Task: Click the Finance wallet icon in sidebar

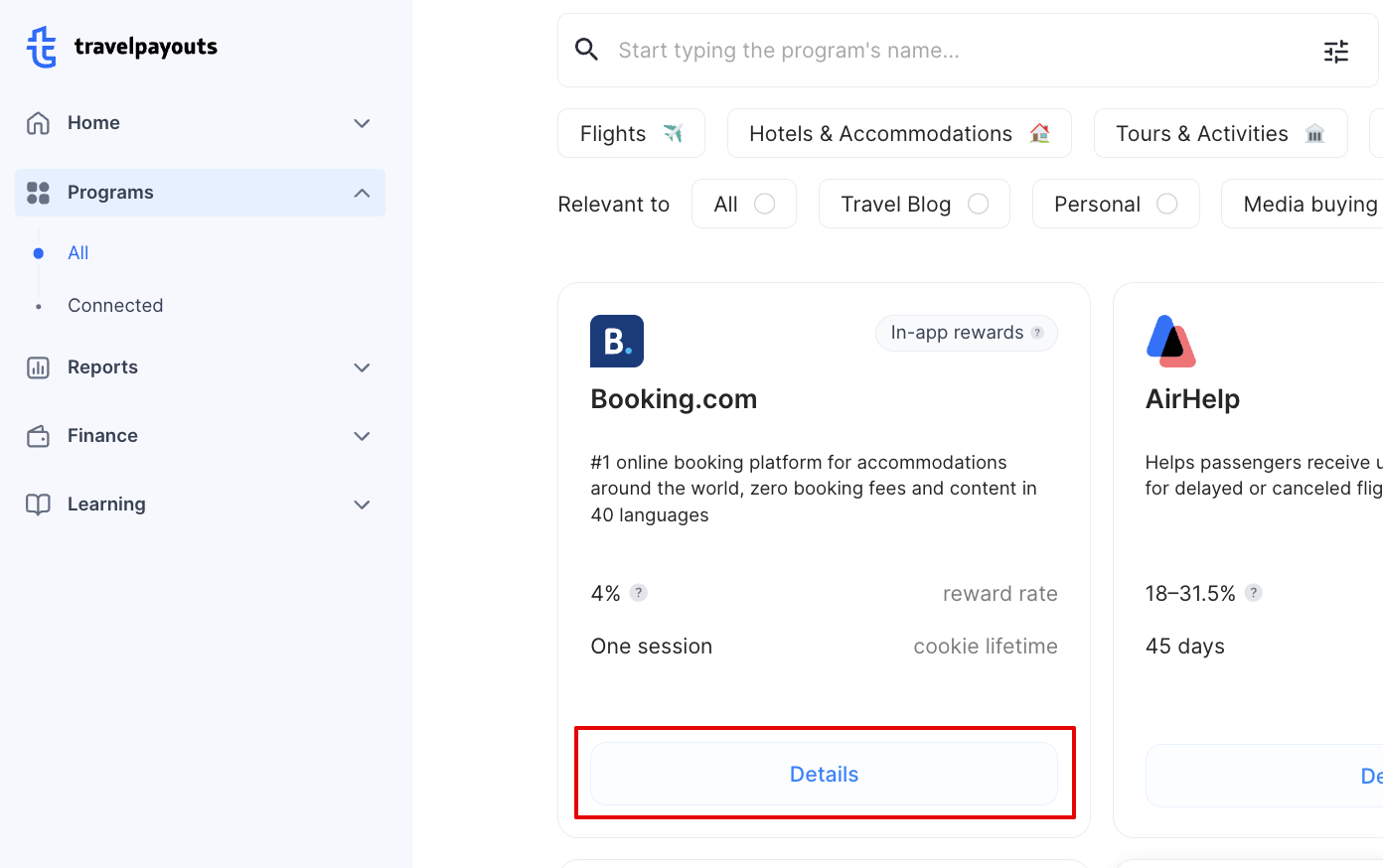Action: pos(38,436)
